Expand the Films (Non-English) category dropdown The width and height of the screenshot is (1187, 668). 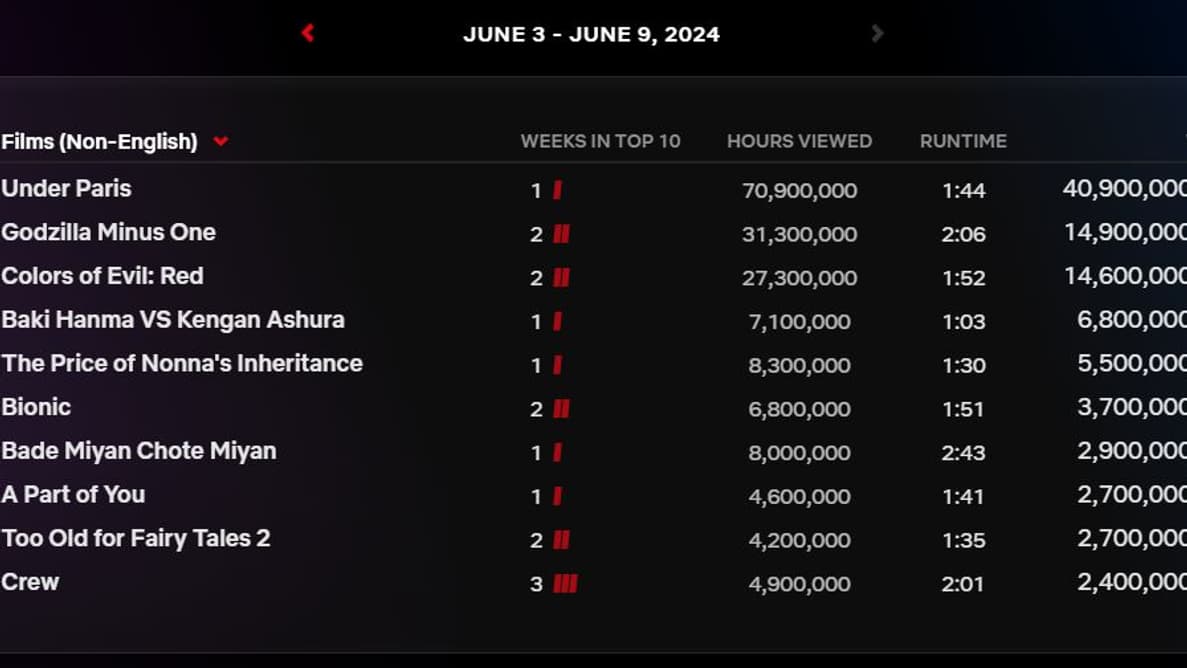pos(99,142)
